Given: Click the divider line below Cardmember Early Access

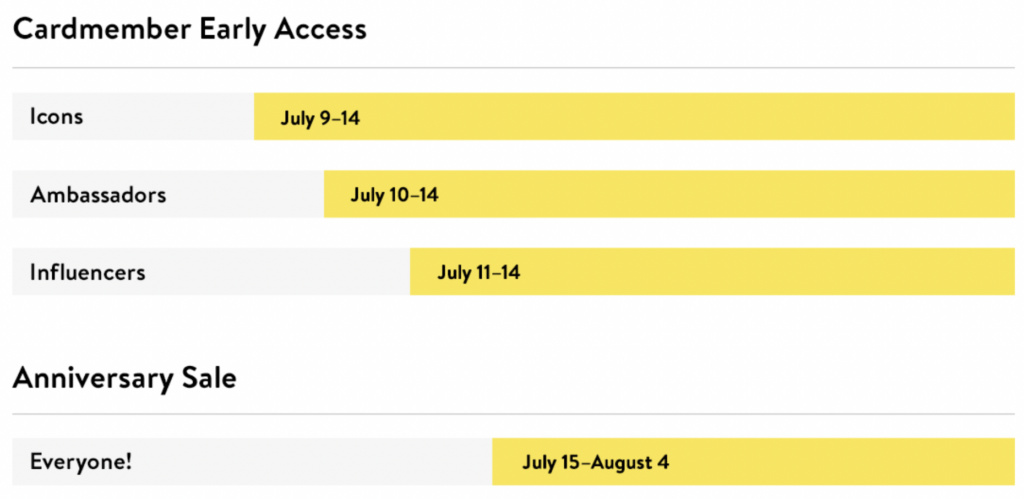Looking at the screenshot, I should click(x=513, y=67).
